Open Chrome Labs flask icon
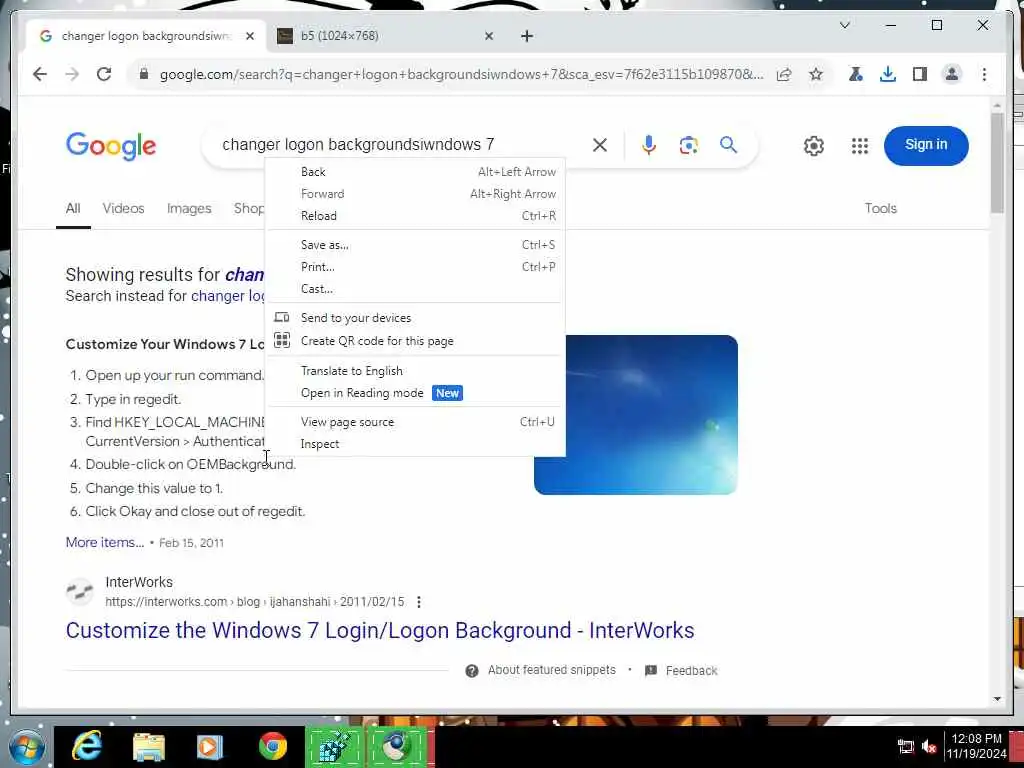This screenshot has height=768, width=1024. coord(856,74)
